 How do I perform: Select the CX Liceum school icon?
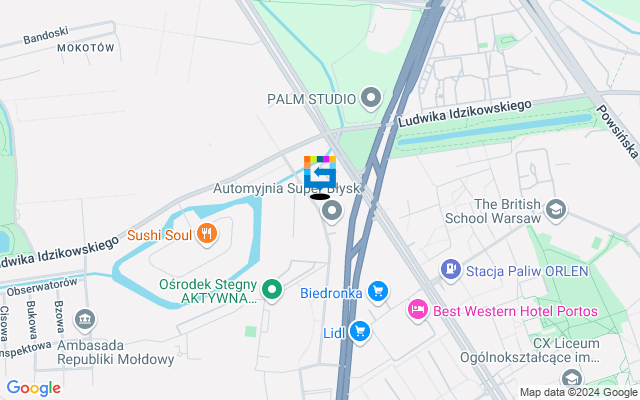point(571,378)
